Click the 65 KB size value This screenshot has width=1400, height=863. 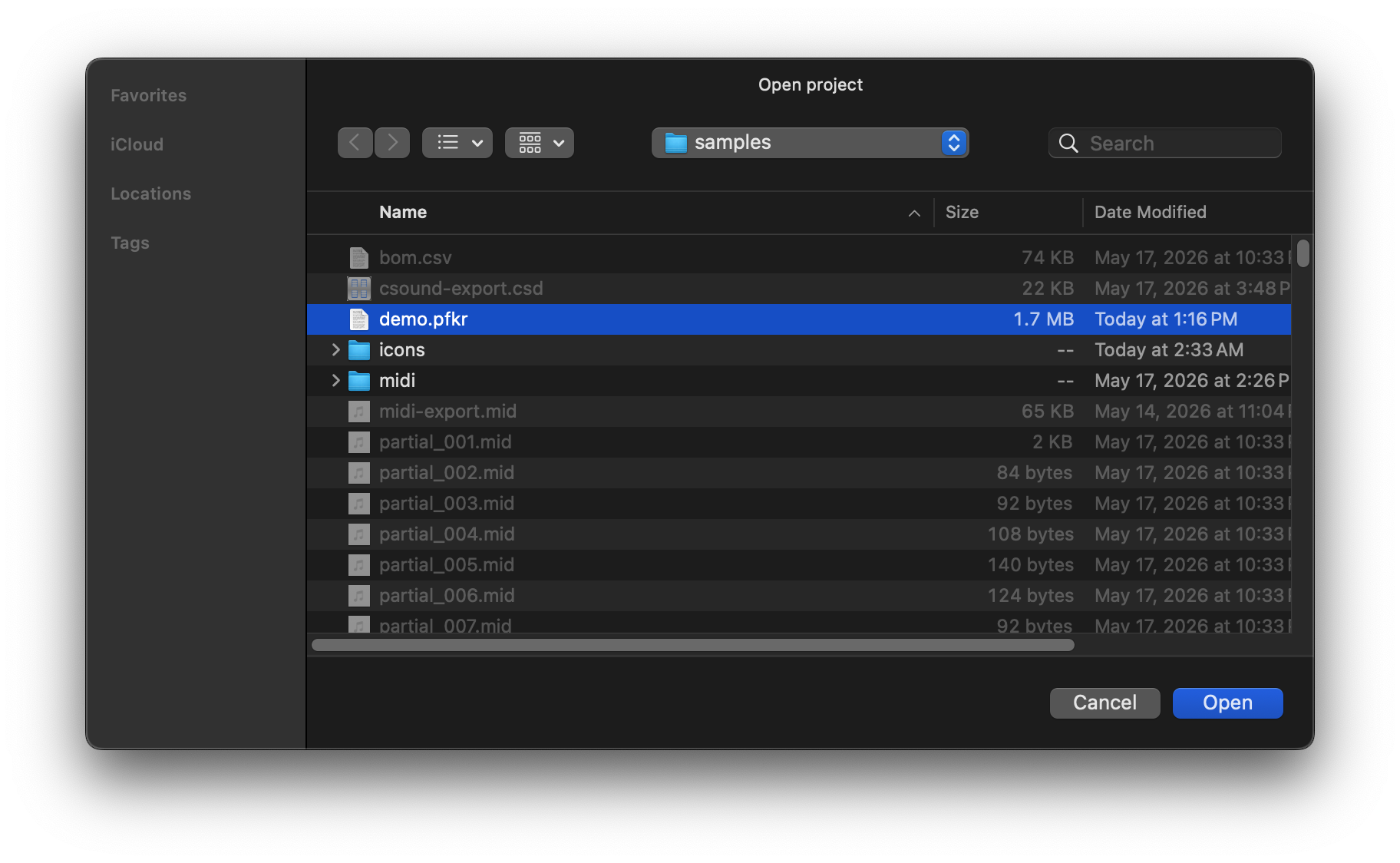1048,412
